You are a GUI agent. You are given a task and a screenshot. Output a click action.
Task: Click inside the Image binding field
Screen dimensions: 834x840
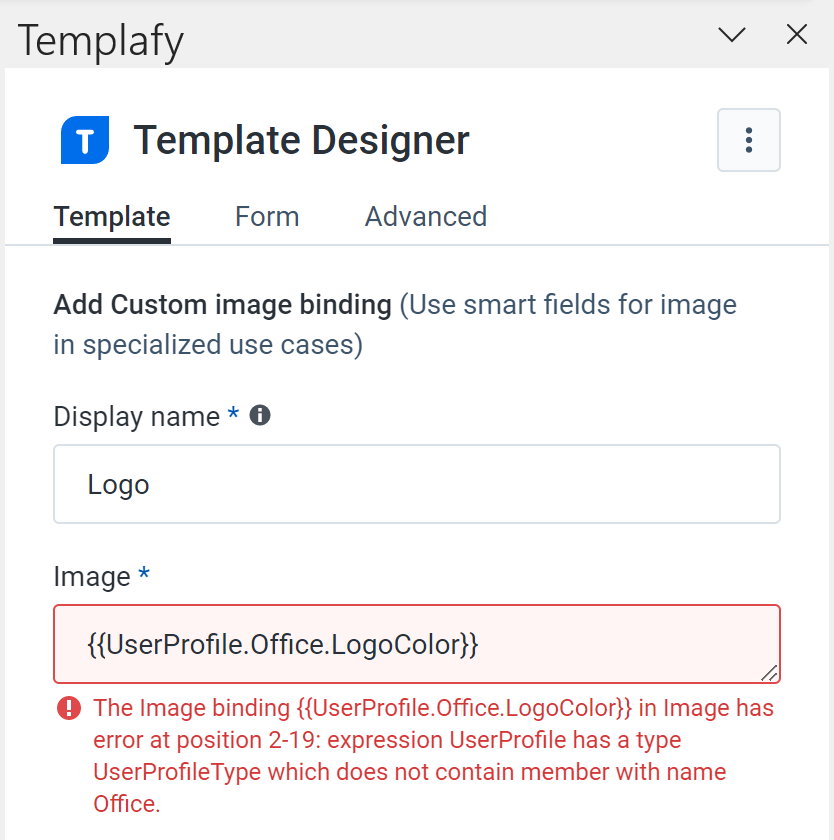[416, 643]
